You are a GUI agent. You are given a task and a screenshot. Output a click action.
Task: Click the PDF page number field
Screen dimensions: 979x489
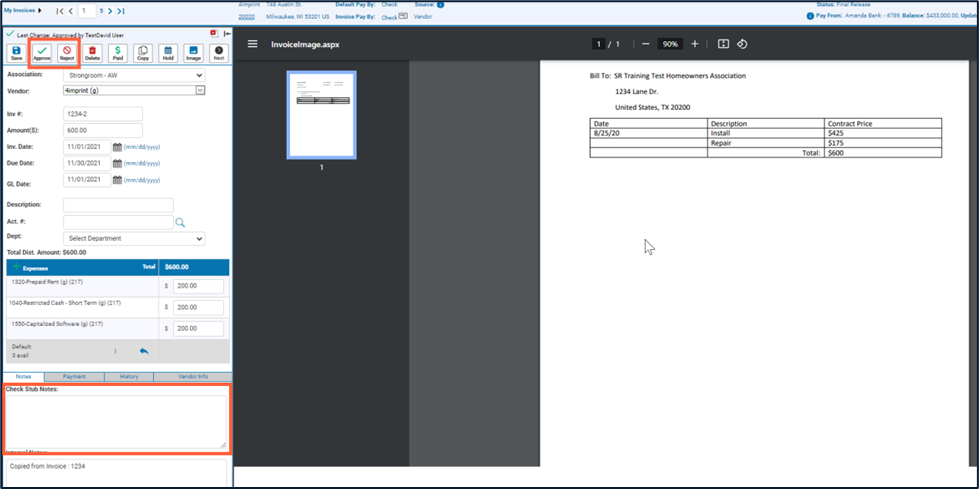tap(599, 44)
